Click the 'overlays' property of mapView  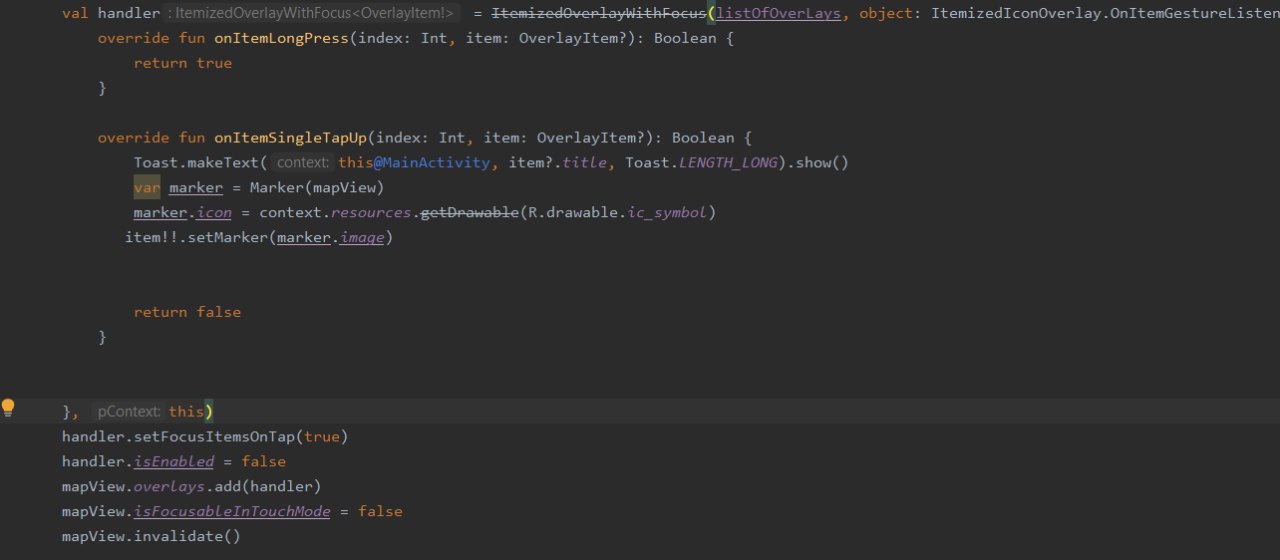(x=169, y=487)
